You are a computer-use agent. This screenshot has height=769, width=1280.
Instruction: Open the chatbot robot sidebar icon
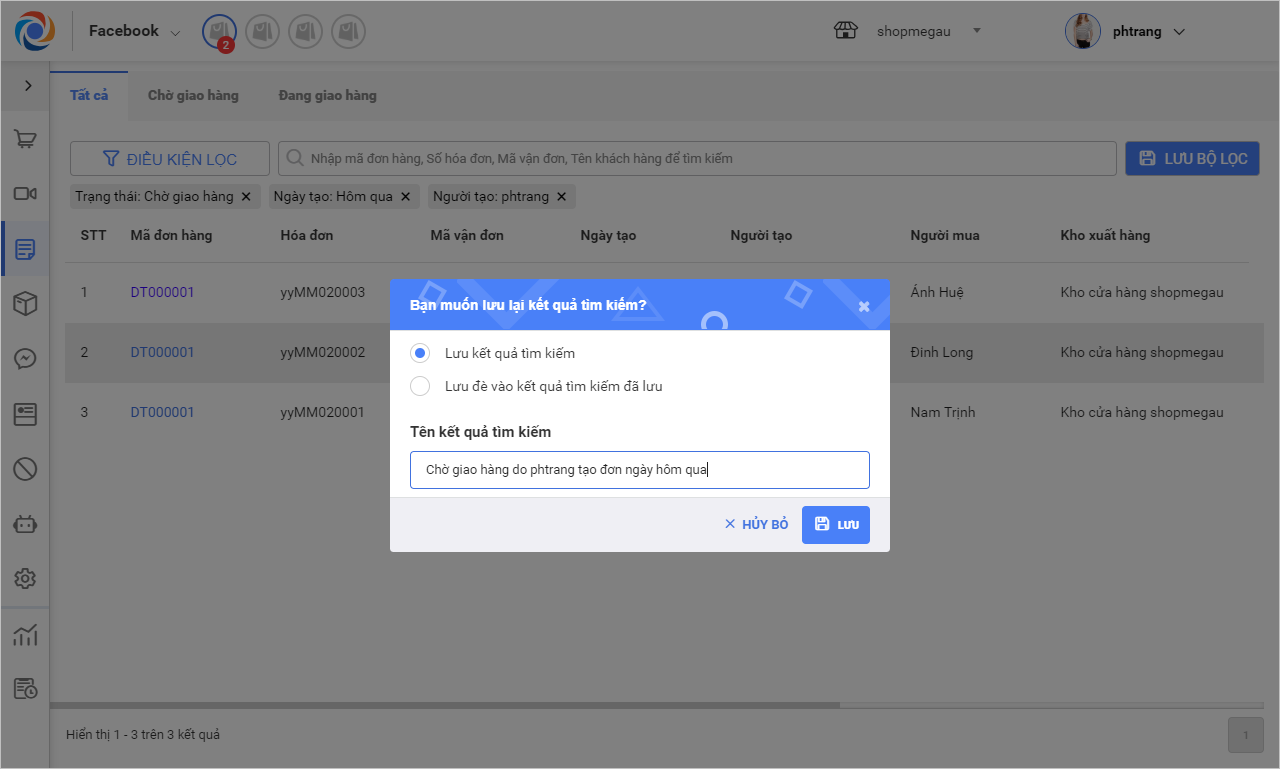click(x=26, y=523)
